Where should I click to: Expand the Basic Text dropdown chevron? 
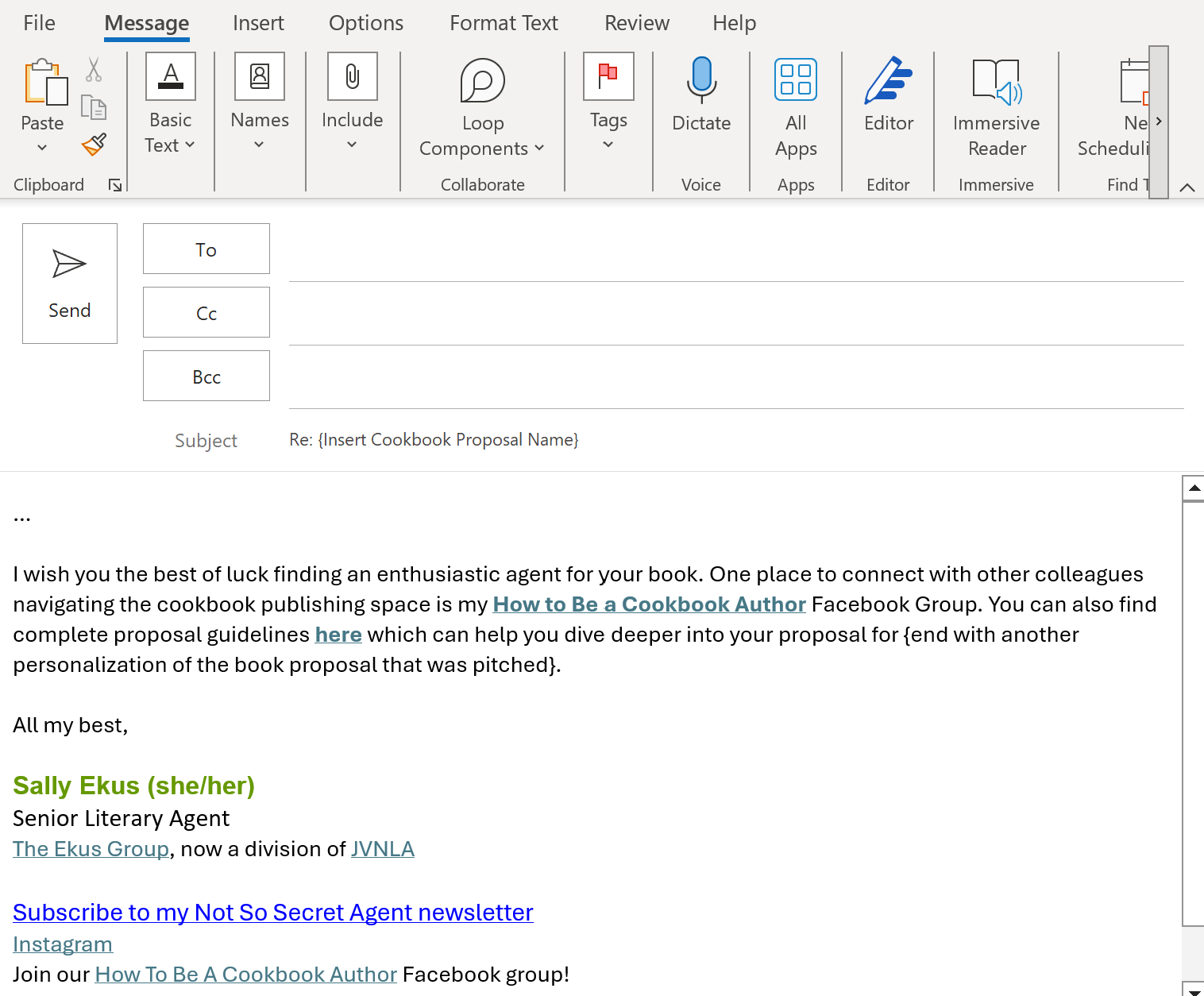pos(190,145)
